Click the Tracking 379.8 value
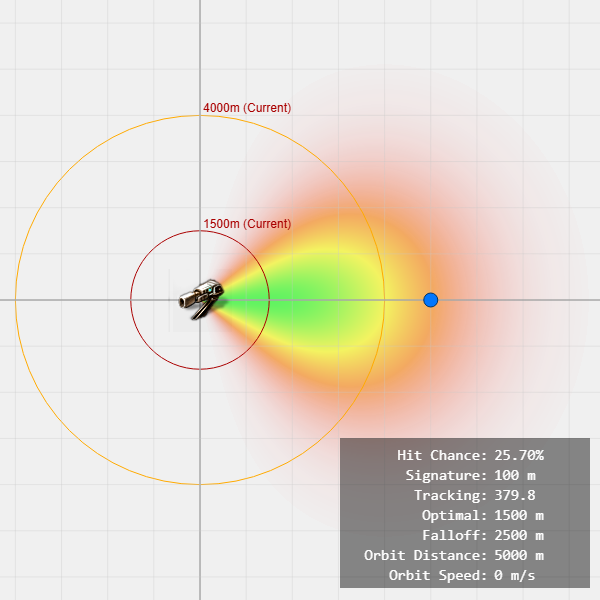This screenshot has width=600, height=600. 515,495
